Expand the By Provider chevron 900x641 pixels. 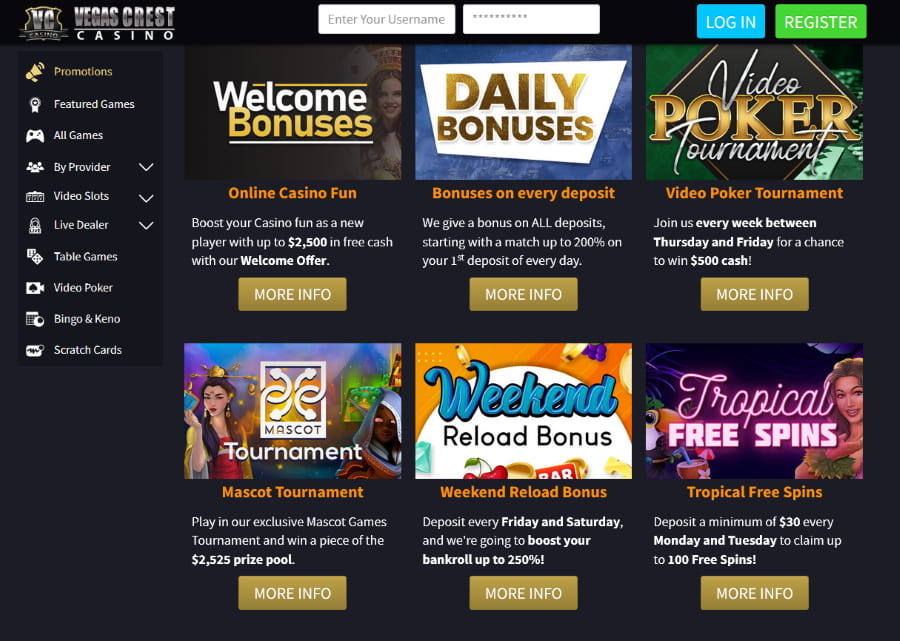146,167
